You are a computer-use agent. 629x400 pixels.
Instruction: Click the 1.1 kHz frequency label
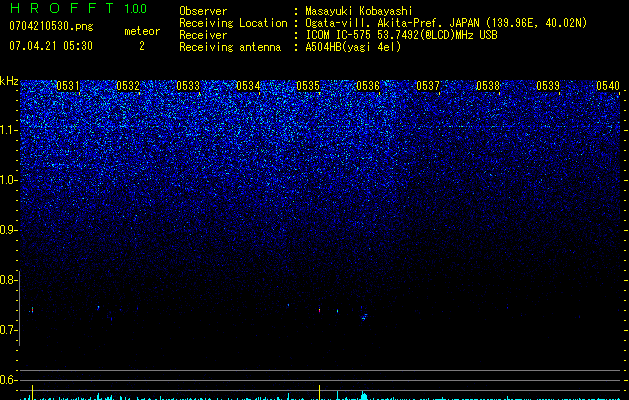tap(9, 130)
